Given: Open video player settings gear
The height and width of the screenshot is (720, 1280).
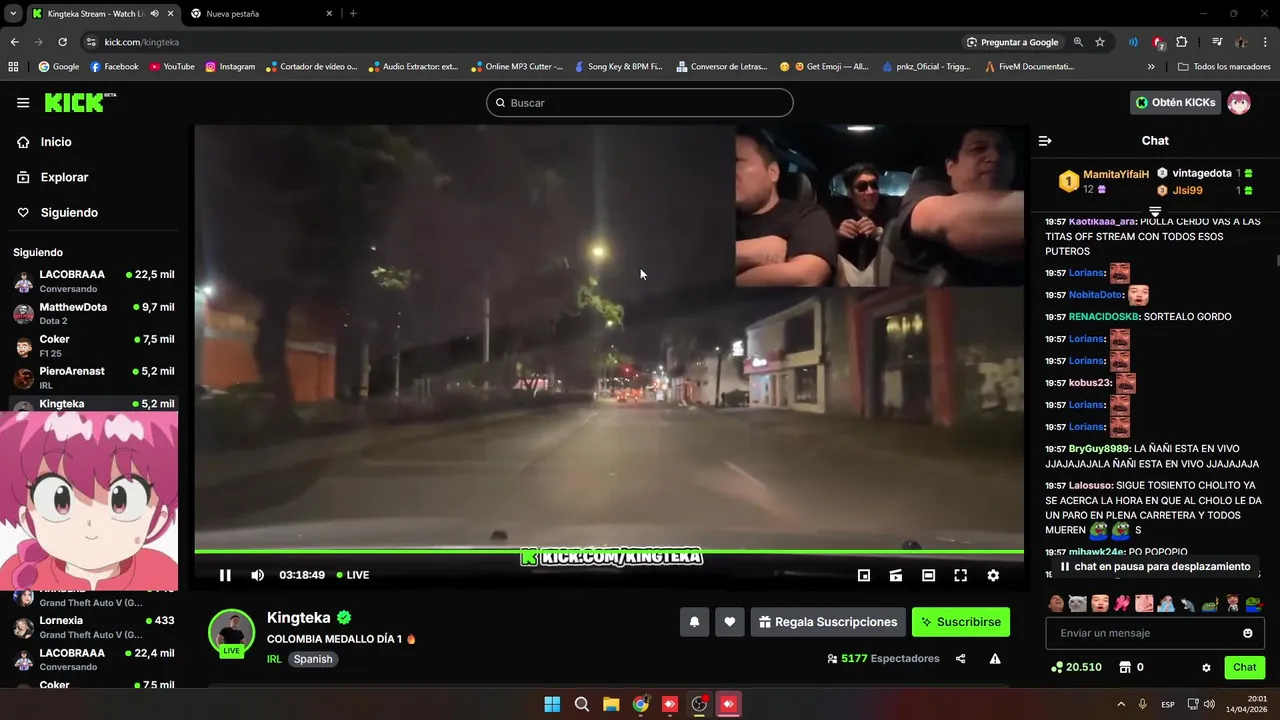Looking at the screenshot, I should click(993, 575).
